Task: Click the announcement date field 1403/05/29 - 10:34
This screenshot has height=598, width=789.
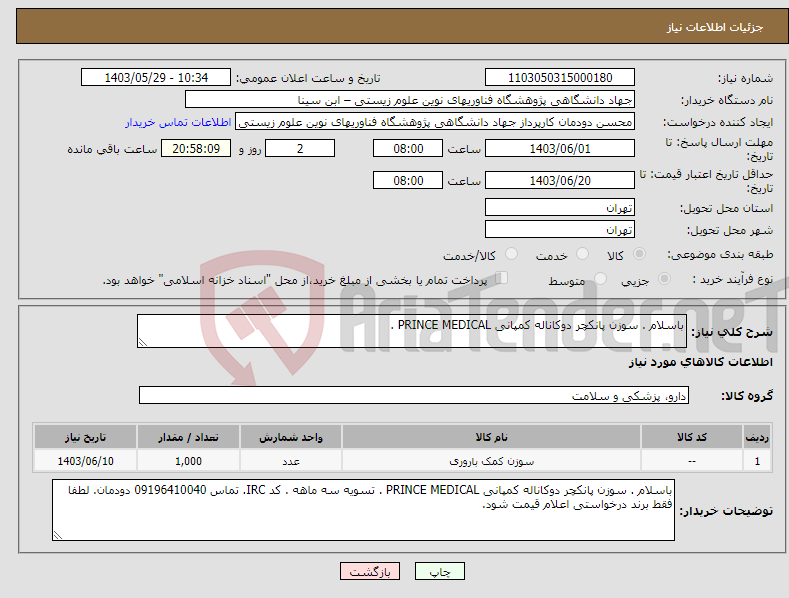Action: click(156, 78)
